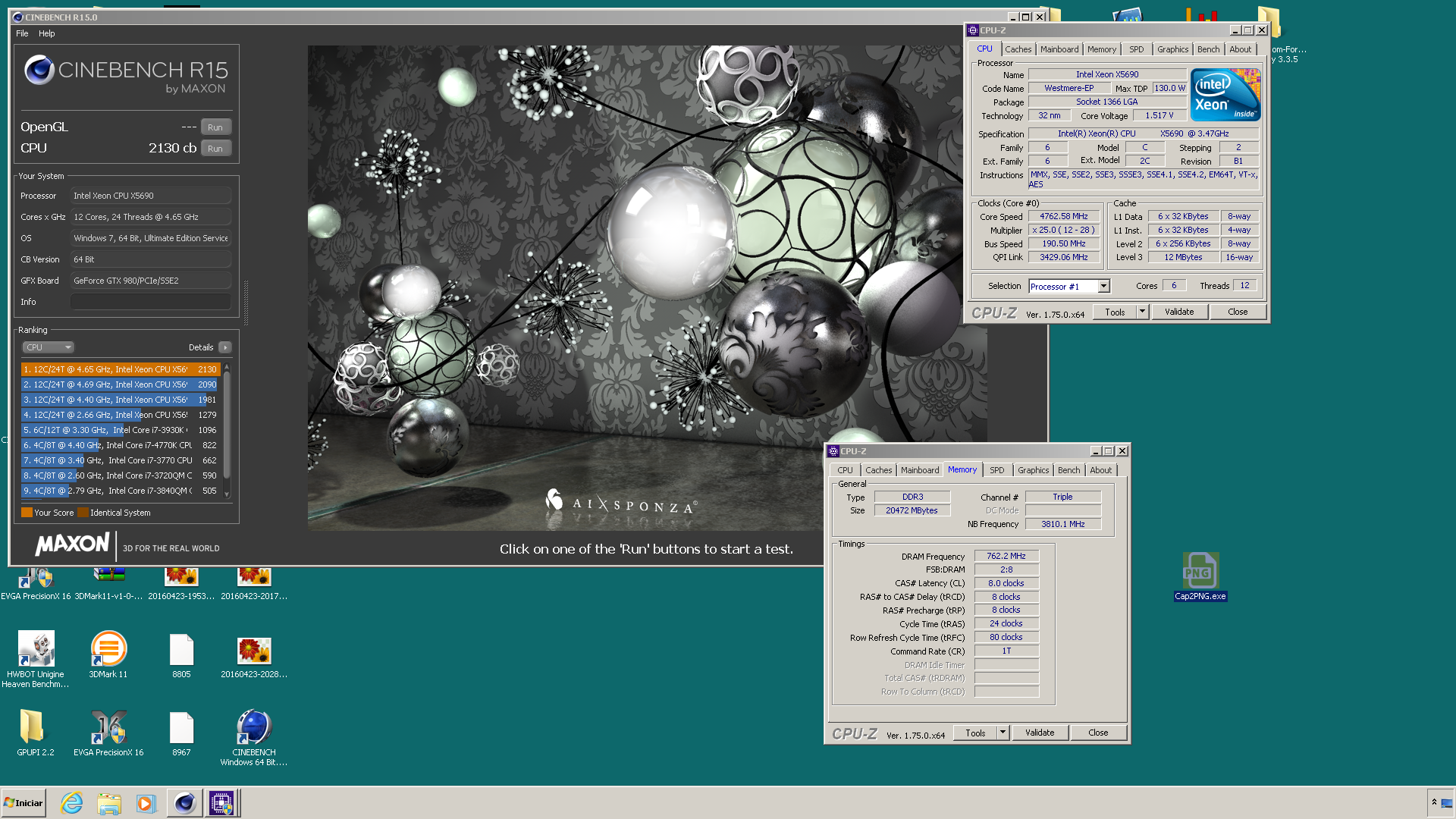1456x819 pixels.
Task: Click the Cinebench R15 logo sphere
Action: pyautogui.click(x=39, y=71)
